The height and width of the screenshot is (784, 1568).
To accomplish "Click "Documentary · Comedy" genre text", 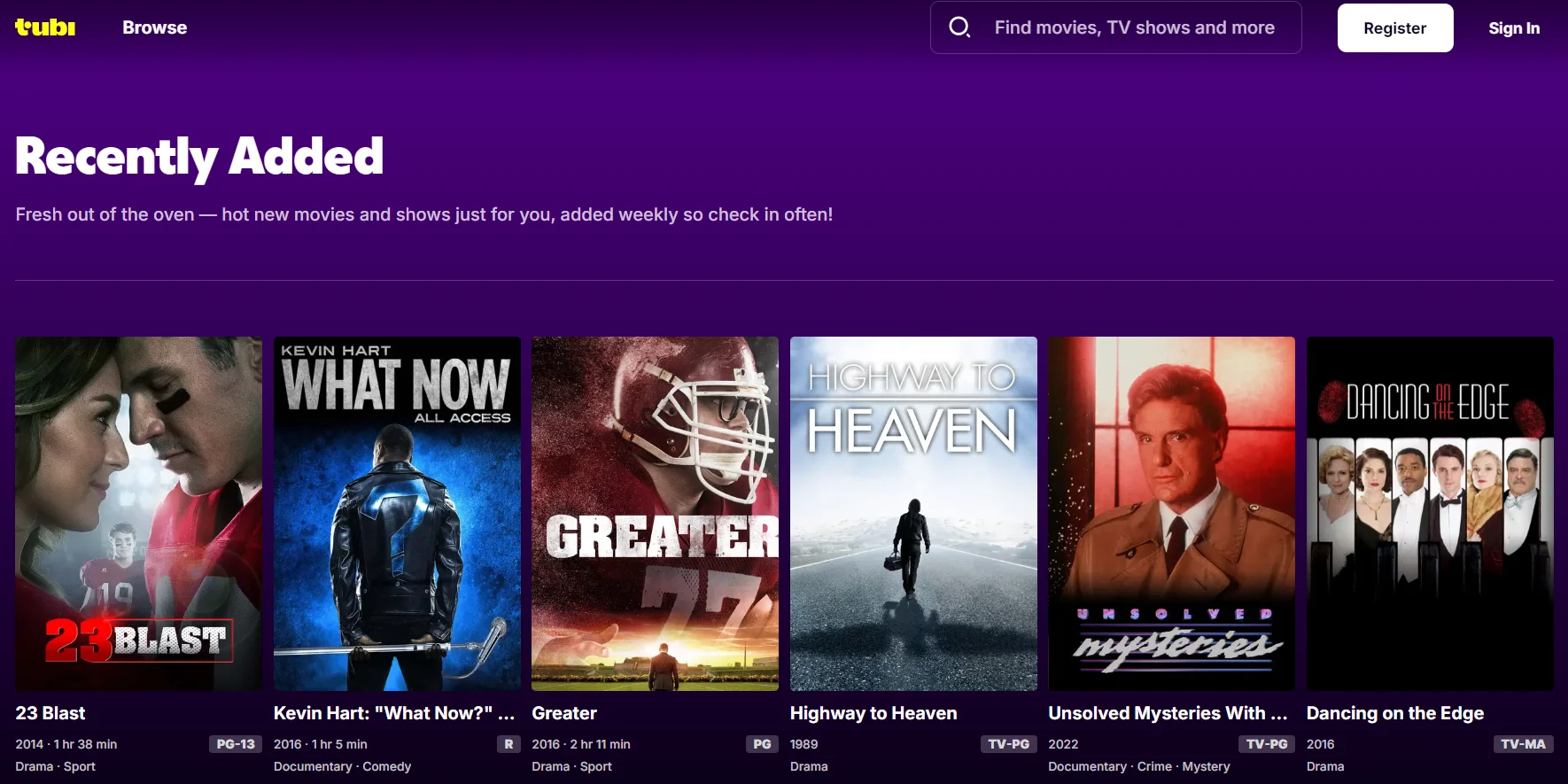I will point(343,766).
